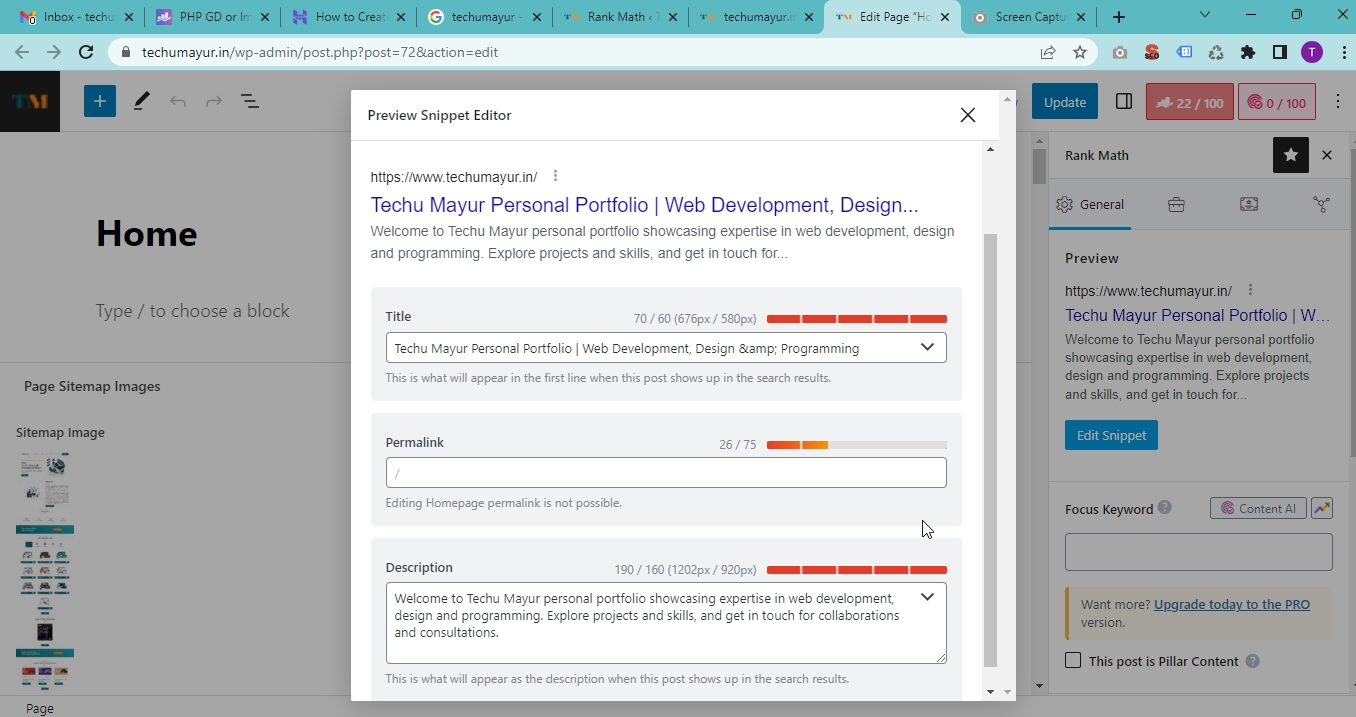Open a new browser tab
Viewport: 1356px width, 717px height.
pos(1118,17)
